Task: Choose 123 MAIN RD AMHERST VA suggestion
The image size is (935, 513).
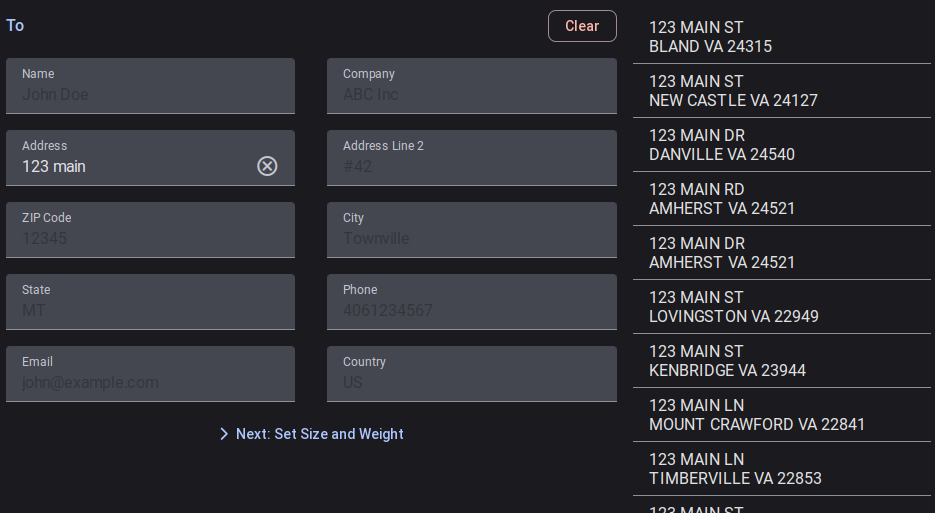Action: point(781,199)
